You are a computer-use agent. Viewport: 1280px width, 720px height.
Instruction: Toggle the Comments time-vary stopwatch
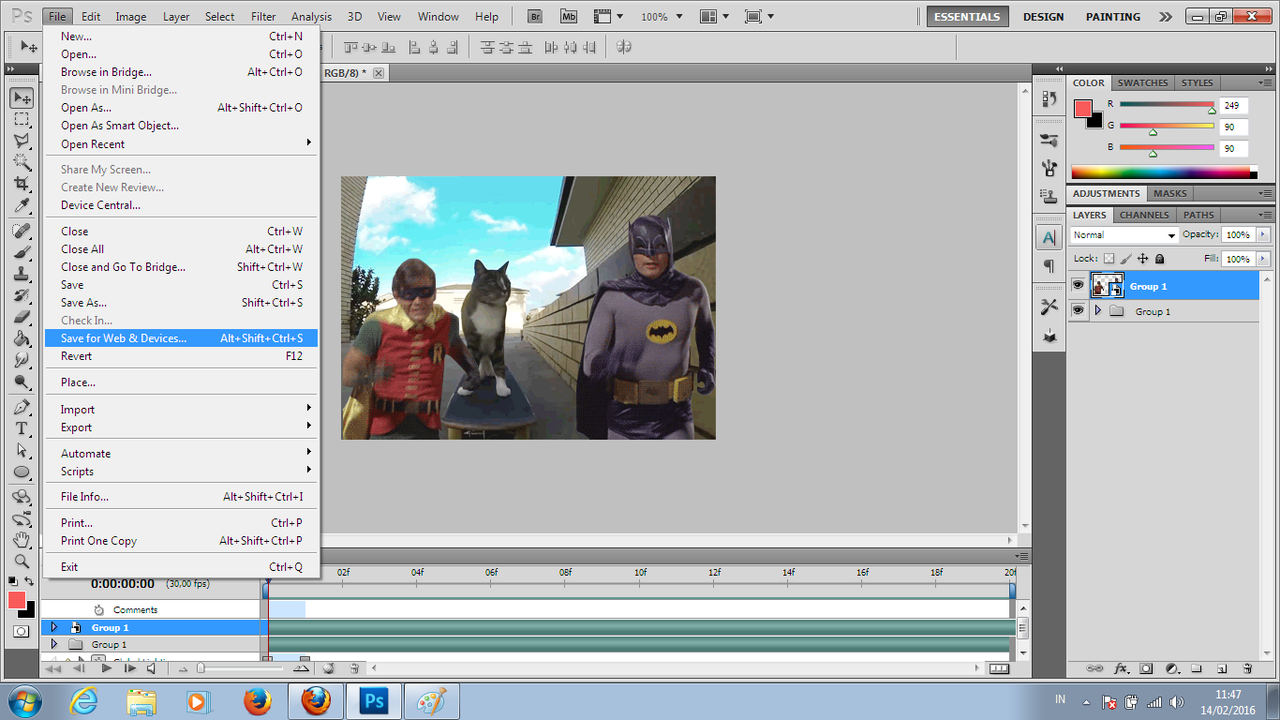[99, 609]
